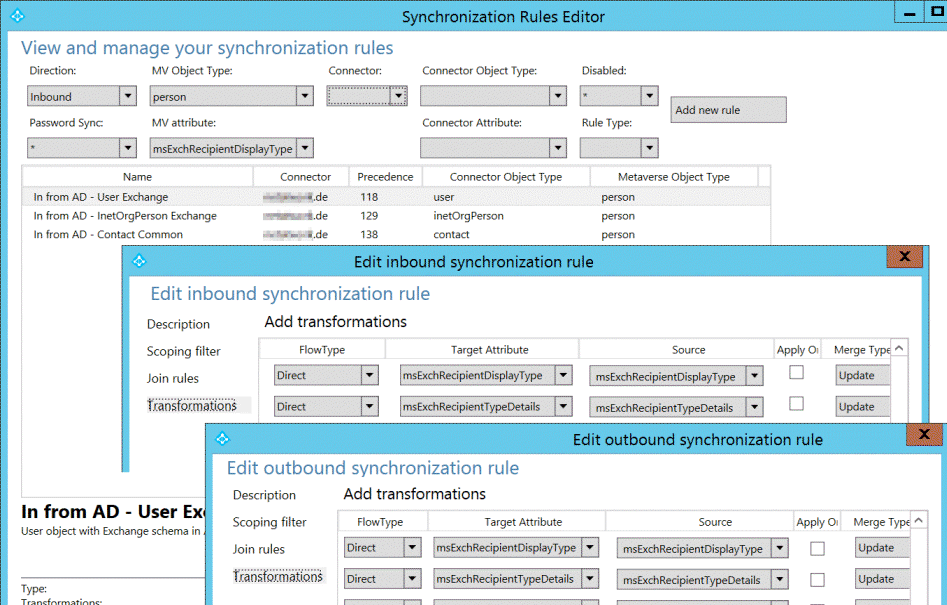Screen dimensions: 947x605
Task: Open inbound Target Attribute msExchRecipientTypeDetails dropdown
Action: (x=486, y=406)
